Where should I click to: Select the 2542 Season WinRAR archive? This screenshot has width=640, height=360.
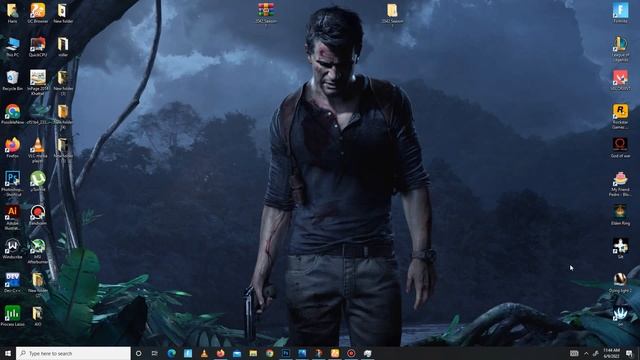click(266, 14)
